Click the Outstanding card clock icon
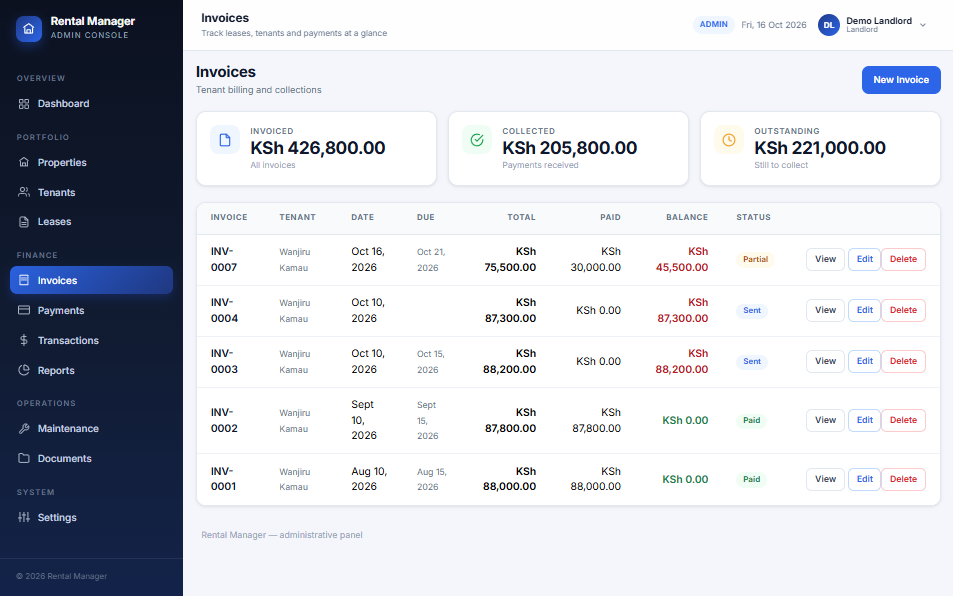953x596 pixels. pyautogui.click(x=729, y=140)
